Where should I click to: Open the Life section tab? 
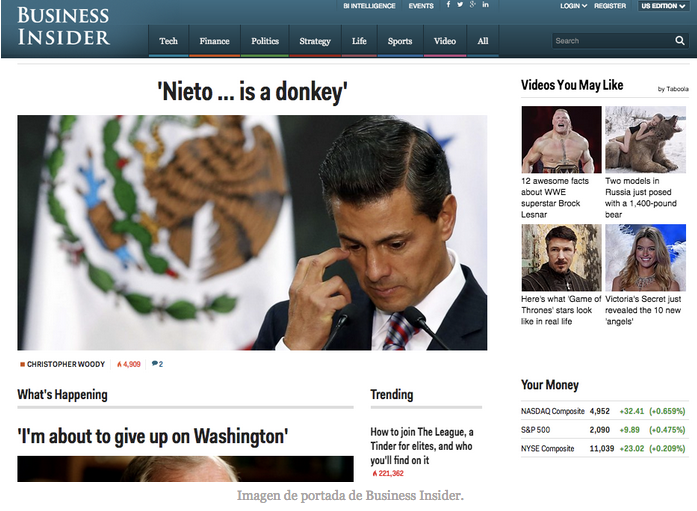359,41
